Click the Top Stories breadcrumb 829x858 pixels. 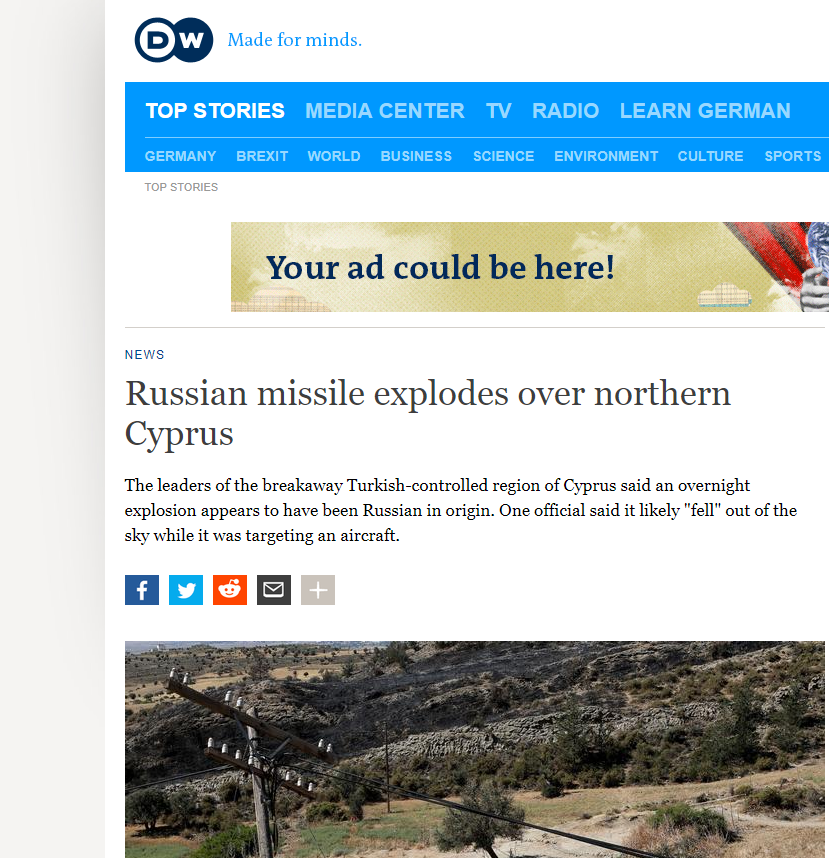point(181,187)
